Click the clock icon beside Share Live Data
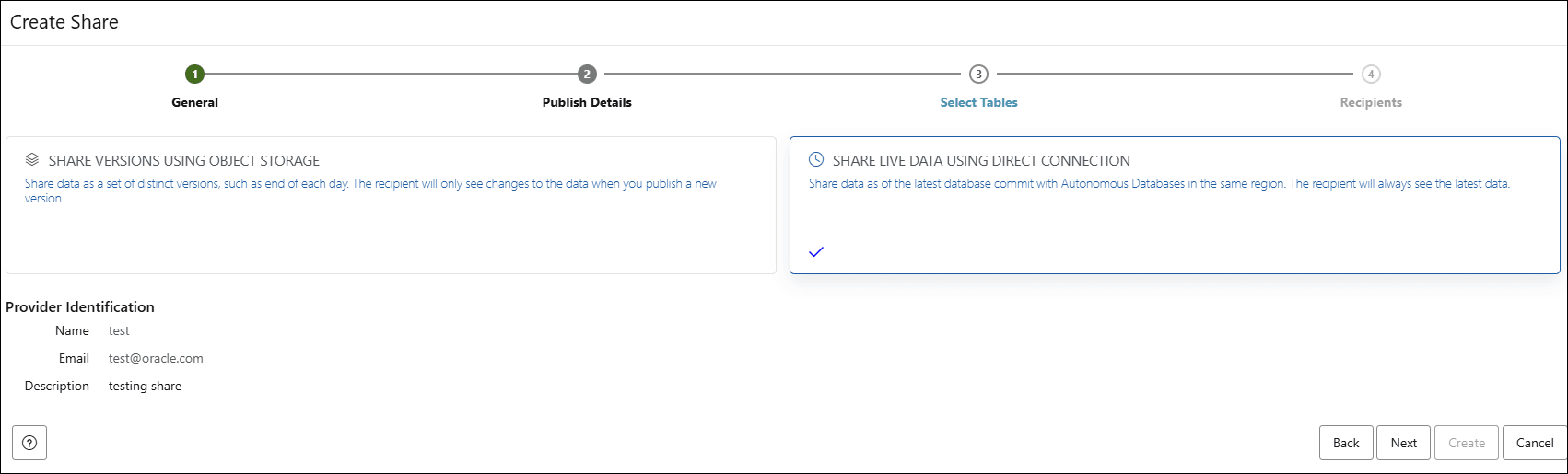The height and width of the screenshot is (474, 1568). 816,159
